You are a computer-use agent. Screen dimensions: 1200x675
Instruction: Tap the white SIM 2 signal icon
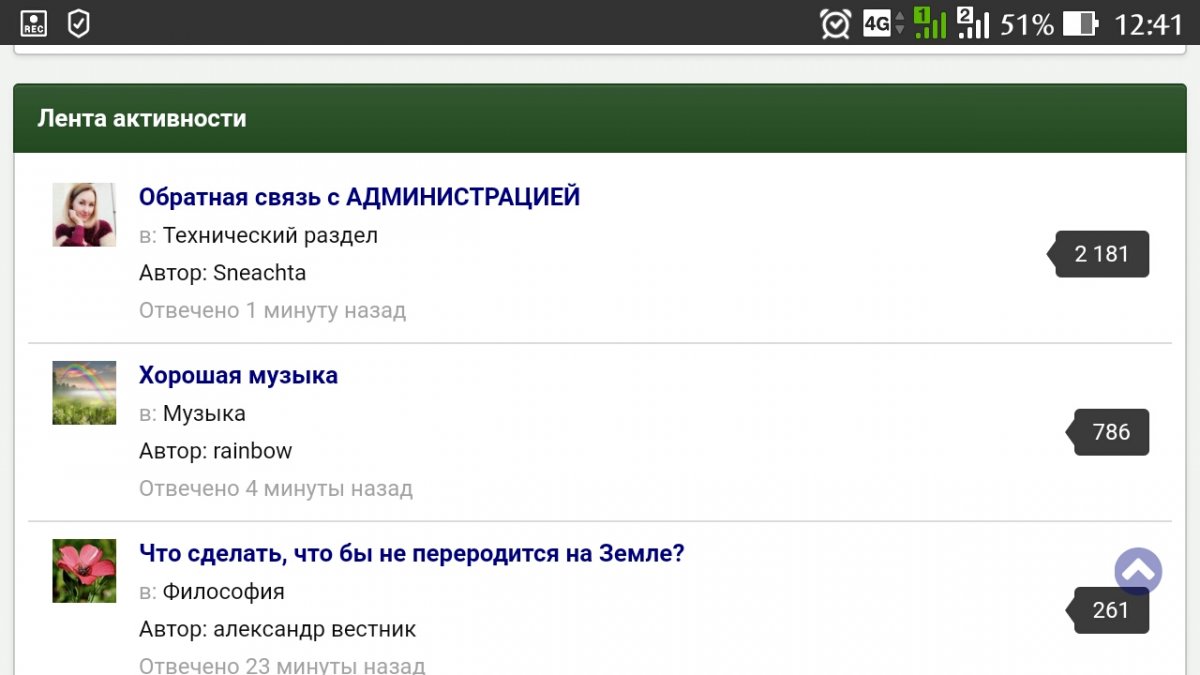tap(973, 23)
